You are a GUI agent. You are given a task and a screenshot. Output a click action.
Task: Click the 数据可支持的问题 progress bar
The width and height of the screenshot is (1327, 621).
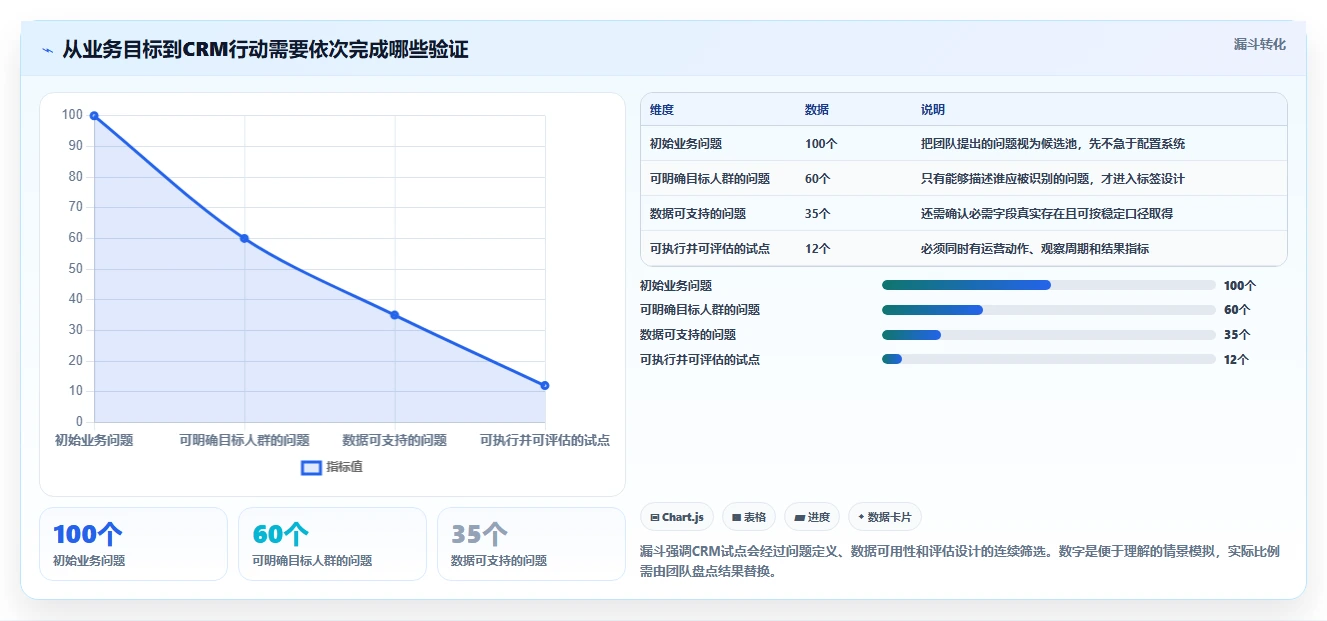pyautogui.click(x=1048, y=335)
